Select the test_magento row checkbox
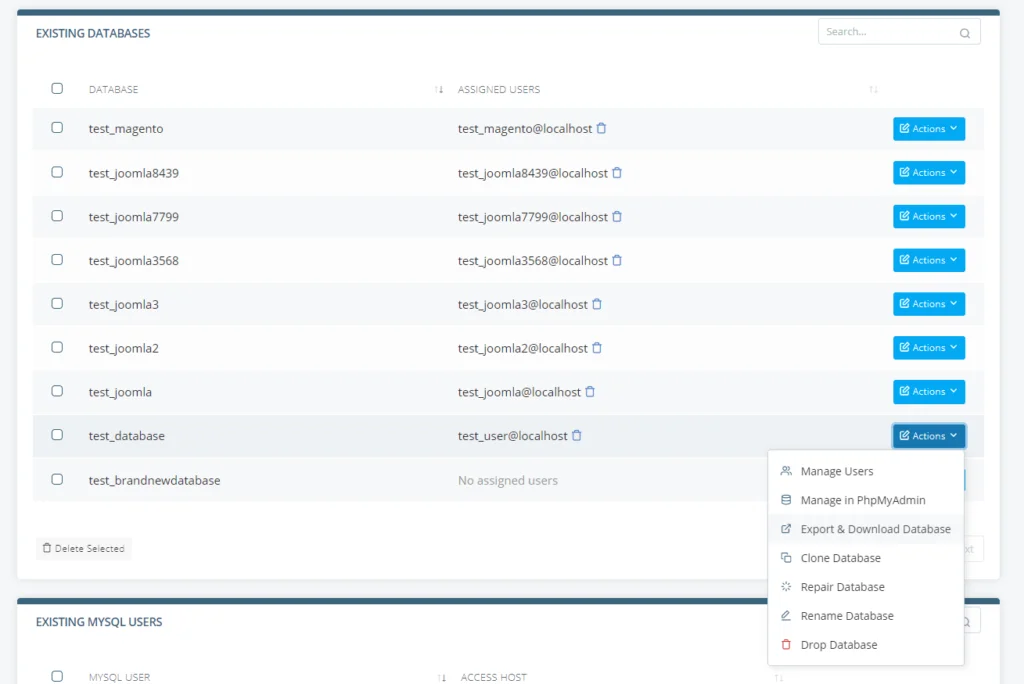 pyautogui.click(x=57, y=128)
